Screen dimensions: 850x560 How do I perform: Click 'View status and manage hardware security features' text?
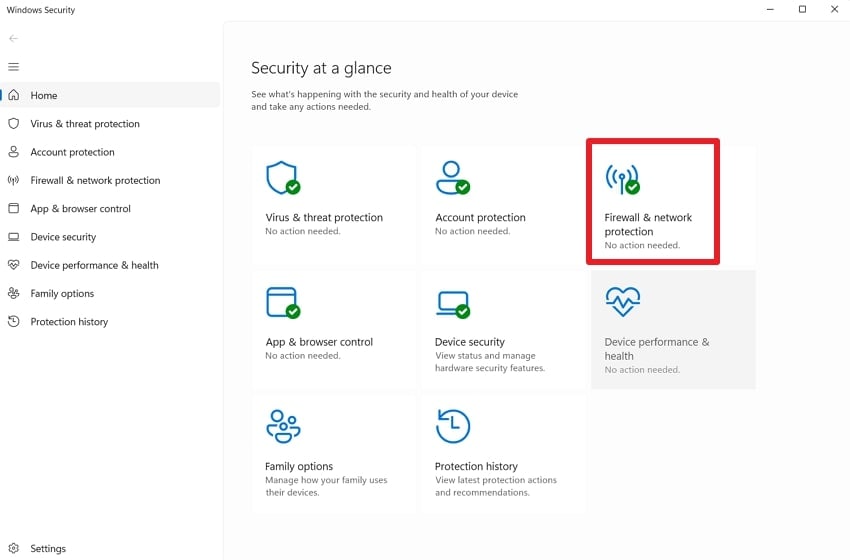tap(490, 362)
